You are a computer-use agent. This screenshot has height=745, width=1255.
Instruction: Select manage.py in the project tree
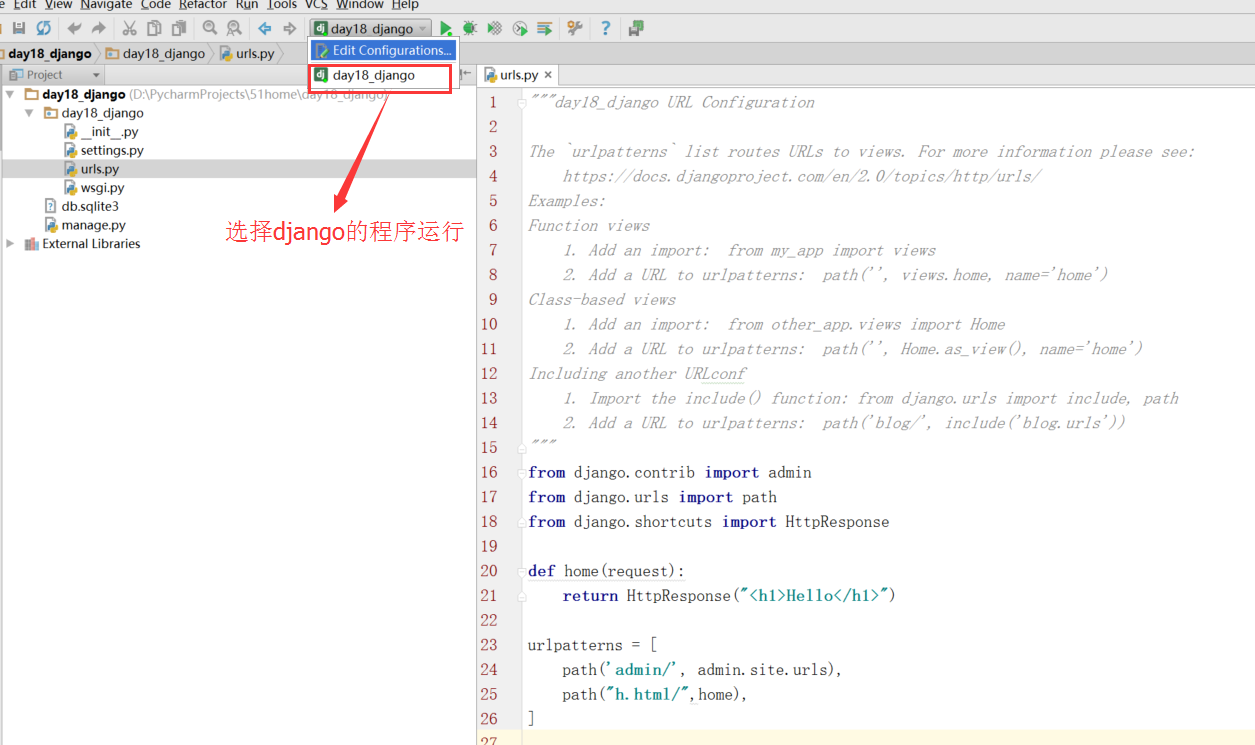pyautogui.click(x=85, y=225)
